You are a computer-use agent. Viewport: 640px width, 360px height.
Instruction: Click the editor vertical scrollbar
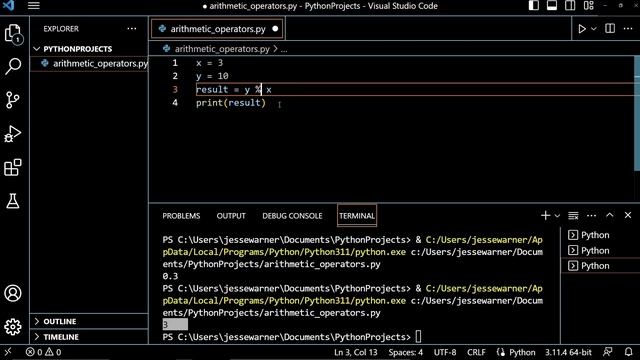pyautogui.click(x=637, y=114)
